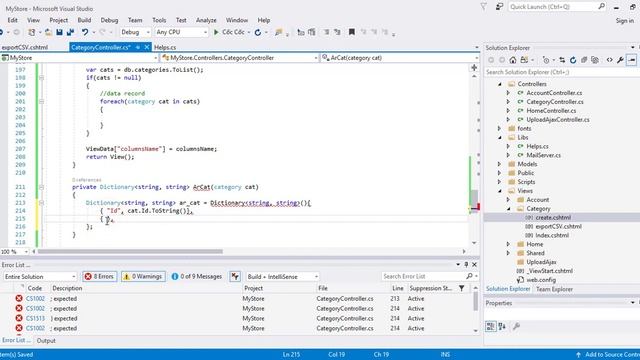Viewport: 640px width, 360px height.
Task: Click the Find in Files icon
Action: pyautogui.click(x=278, y=32)
